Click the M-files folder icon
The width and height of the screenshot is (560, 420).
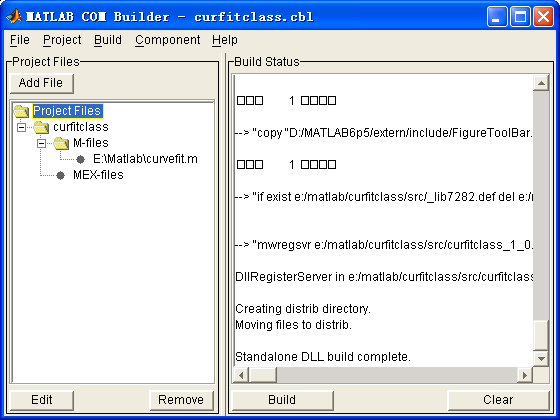click(x=61, y=143)
